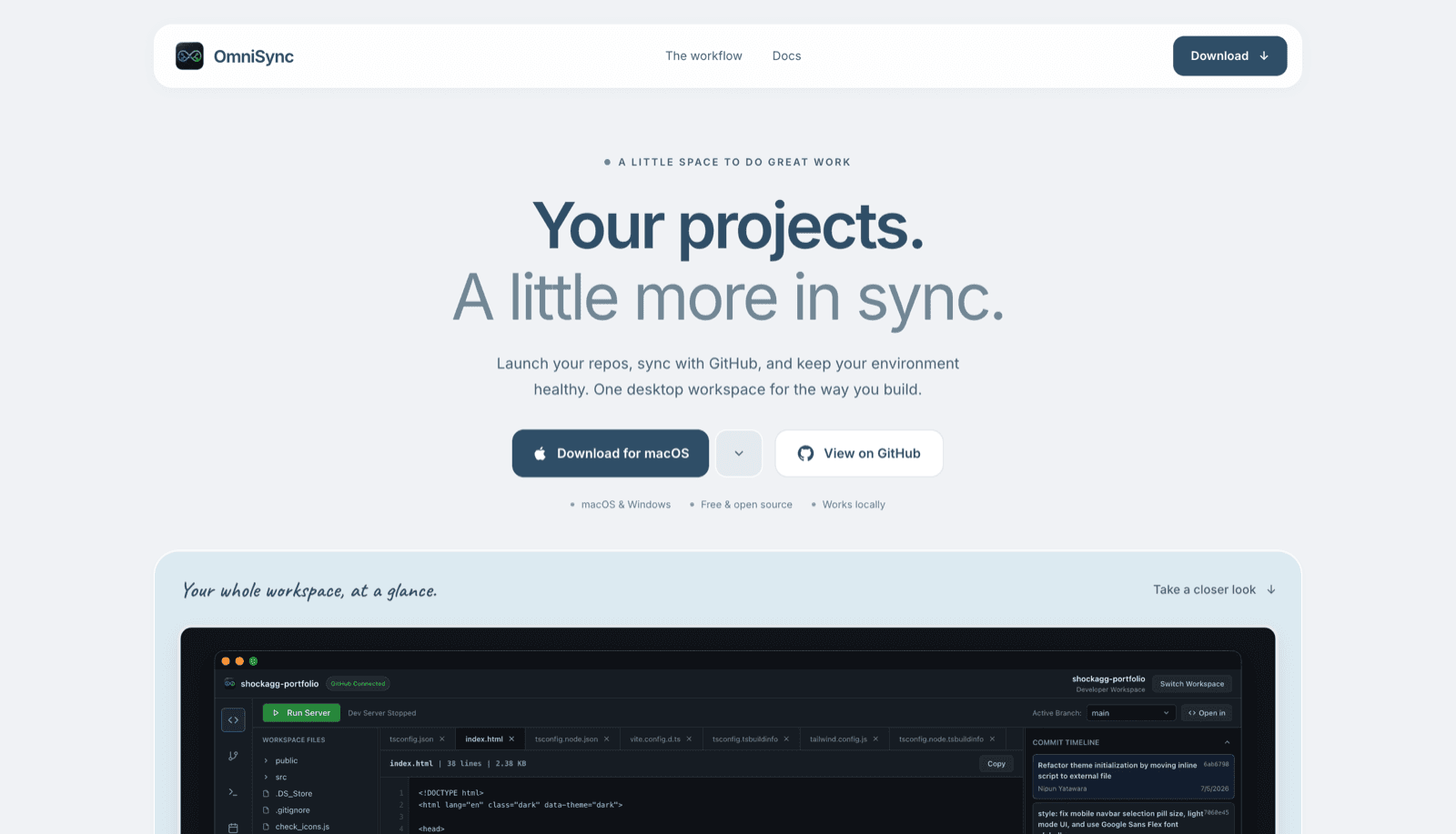Click the WORKSPACE FILES heading
The width and height of the screenshot is (1456, 834).
pos(294,740)
